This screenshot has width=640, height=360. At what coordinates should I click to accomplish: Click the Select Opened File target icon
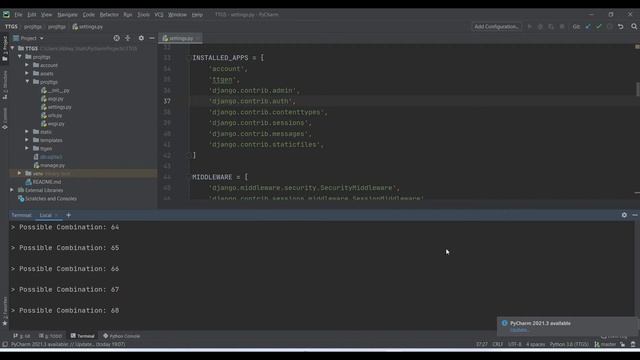117,38
